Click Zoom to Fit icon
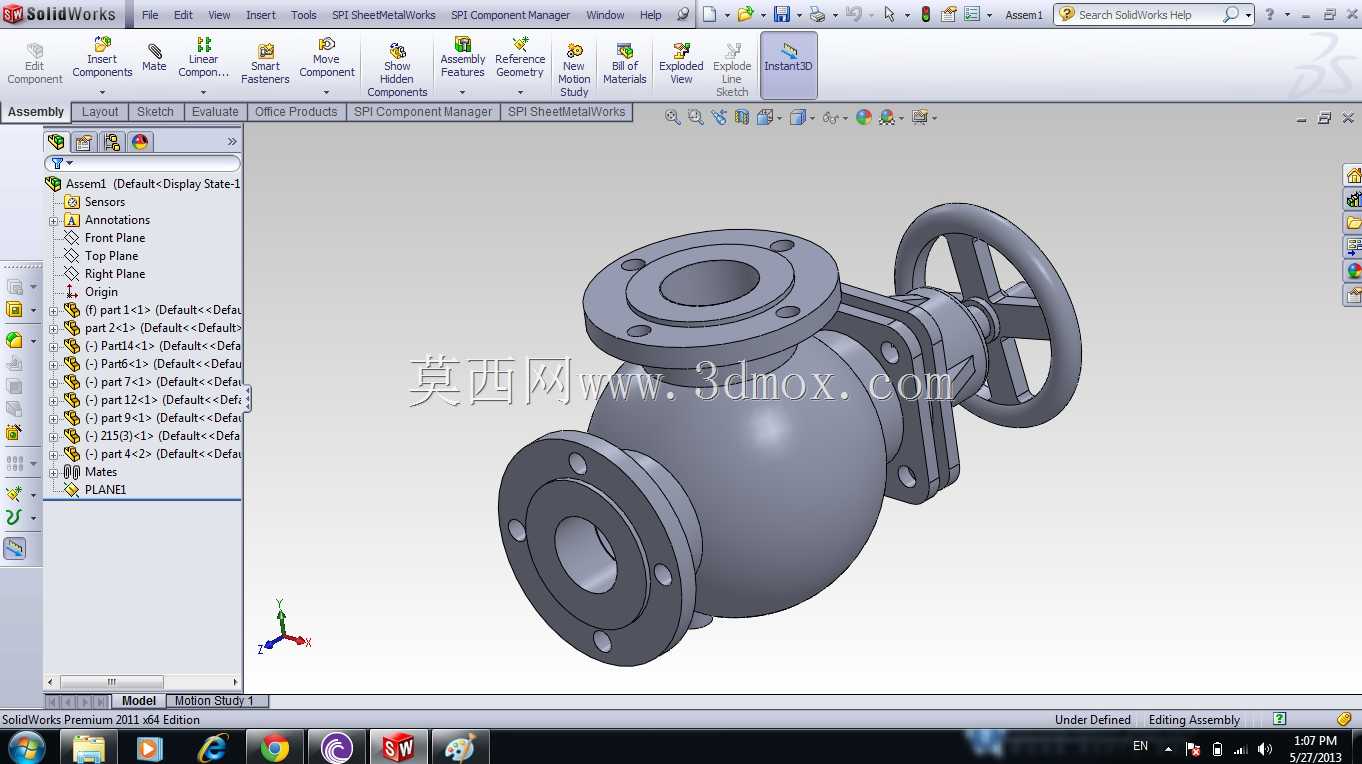 point(674,117)
